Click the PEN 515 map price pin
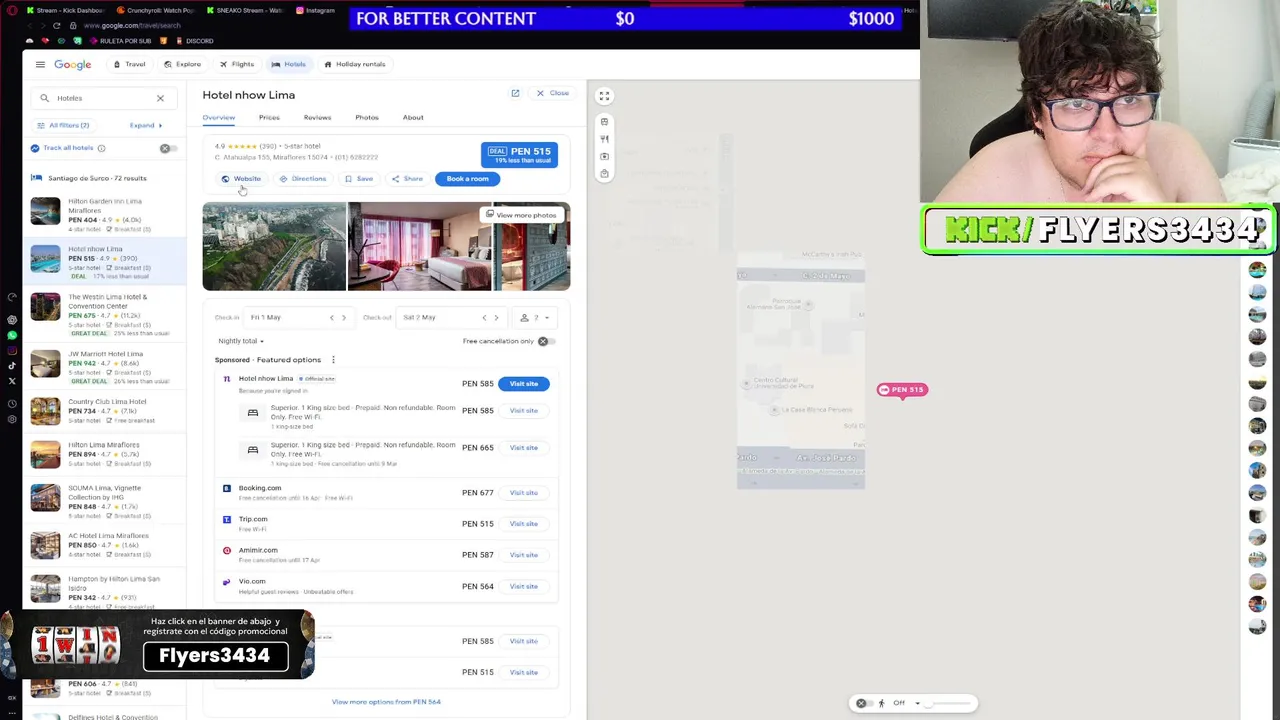 point(903,390)
